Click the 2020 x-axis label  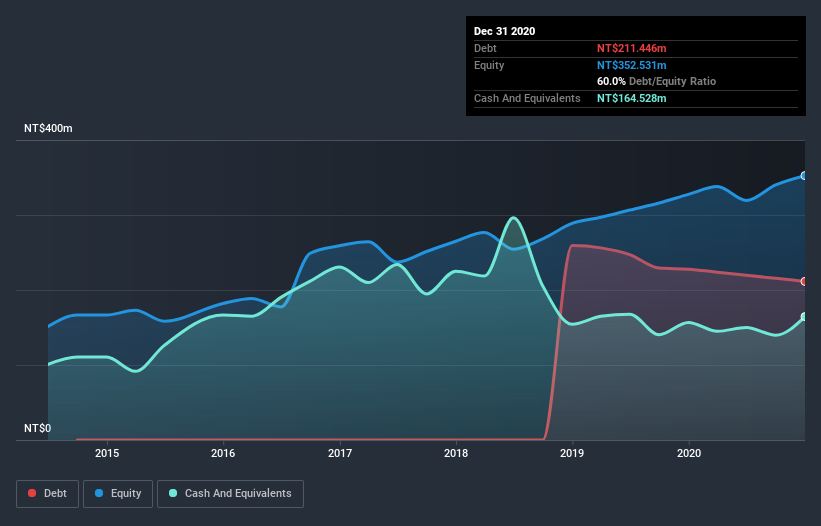[x=689, y=453]
